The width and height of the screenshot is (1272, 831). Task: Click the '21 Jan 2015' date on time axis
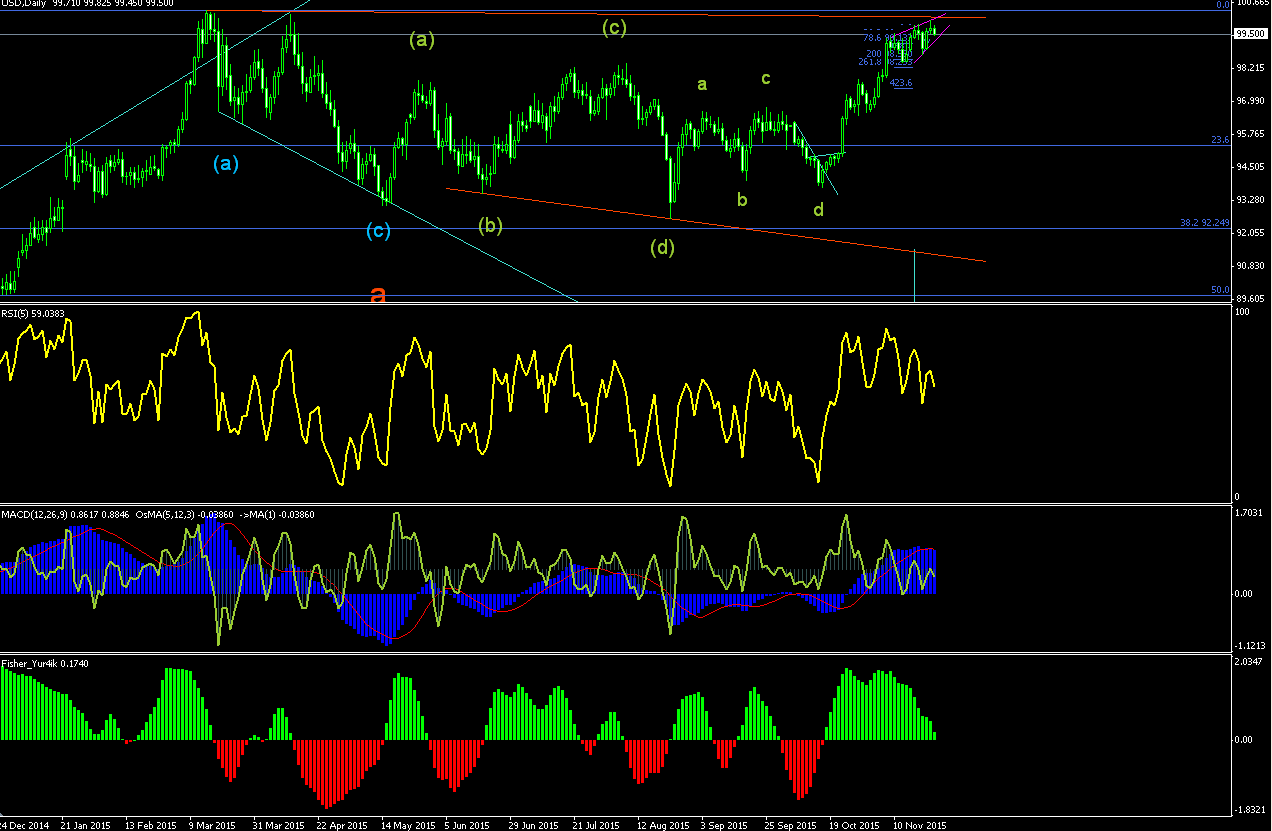[86, 825]
